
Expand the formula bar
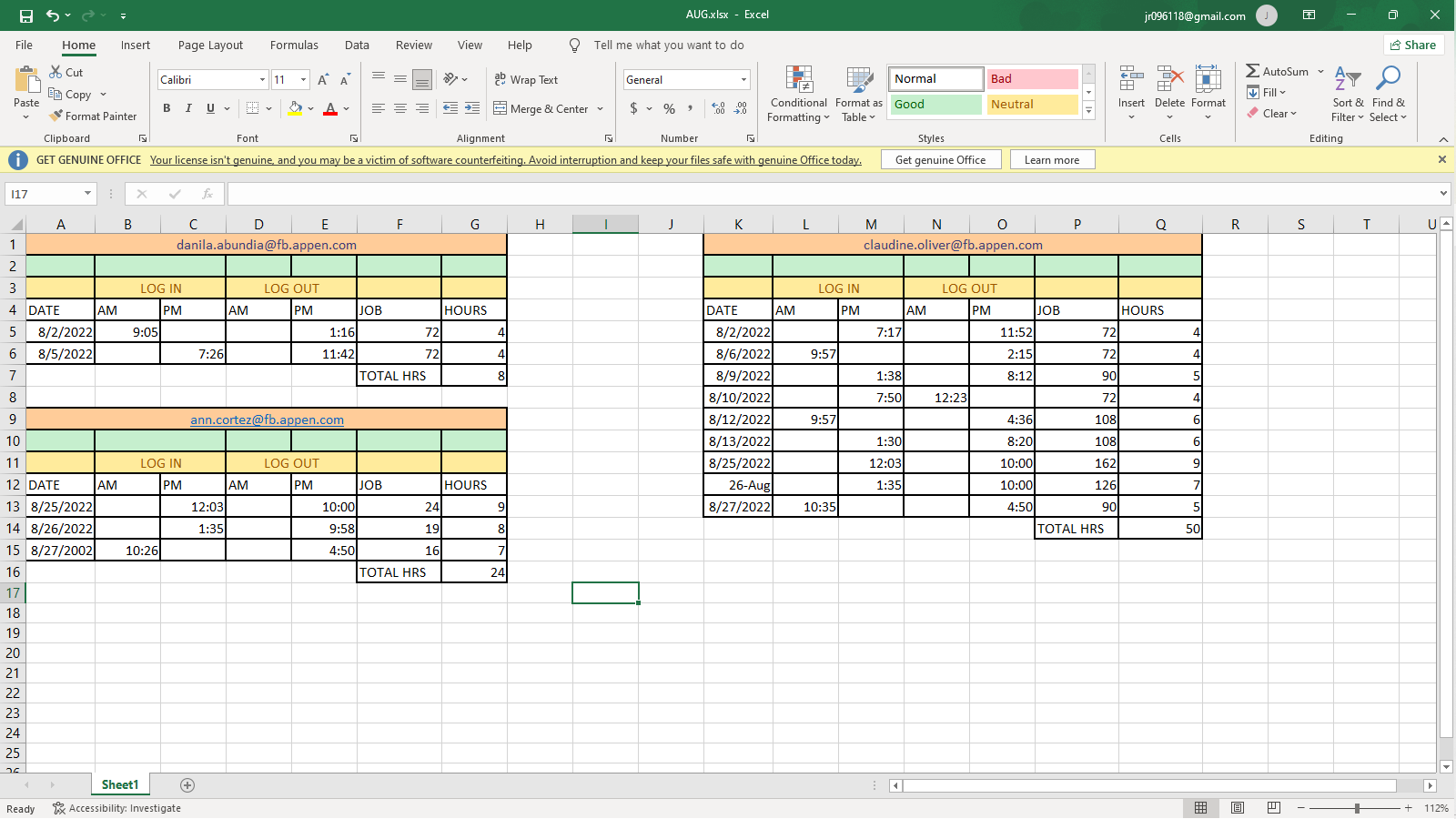click(1443, 194)
